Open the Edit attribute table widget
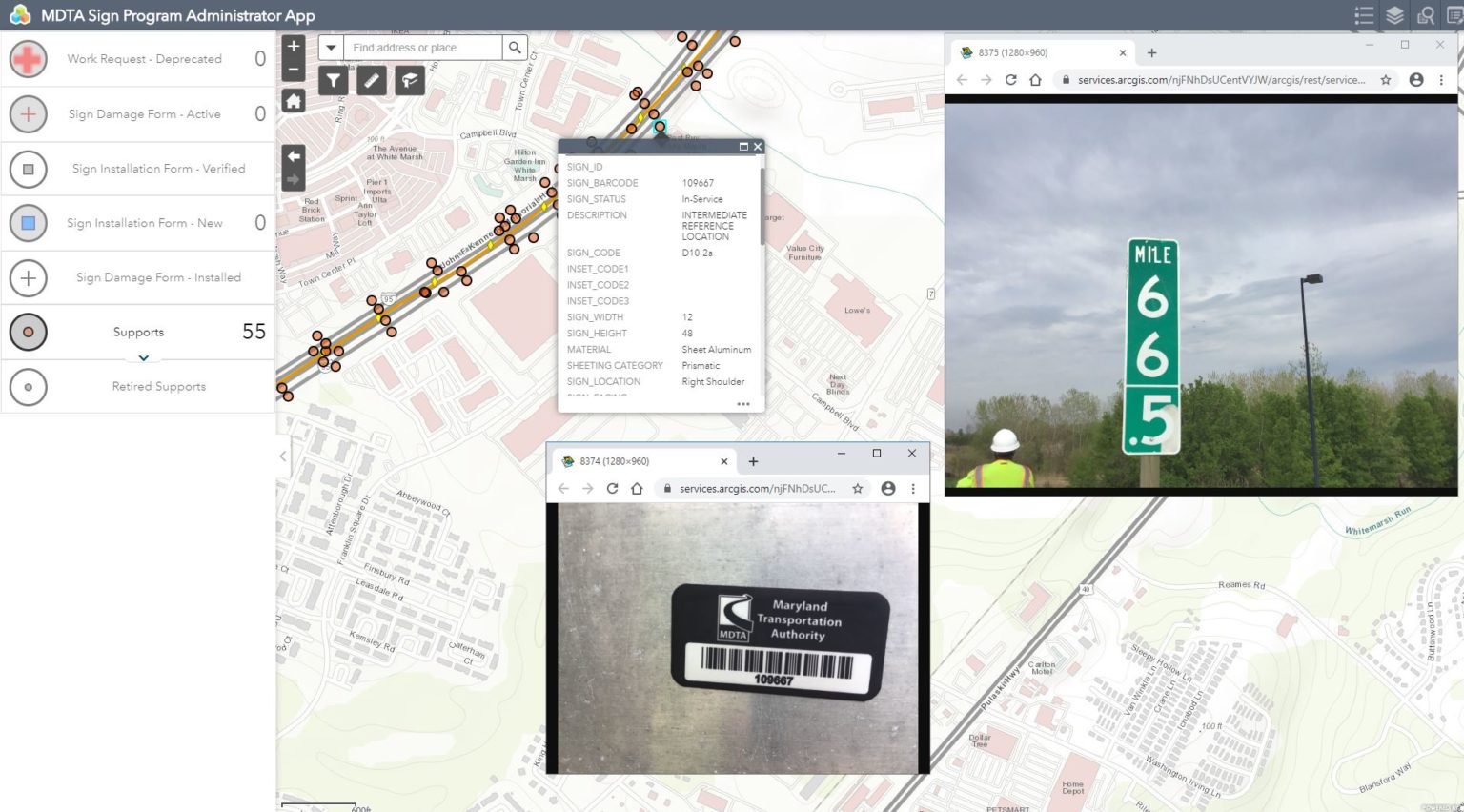 (1453, 15)
